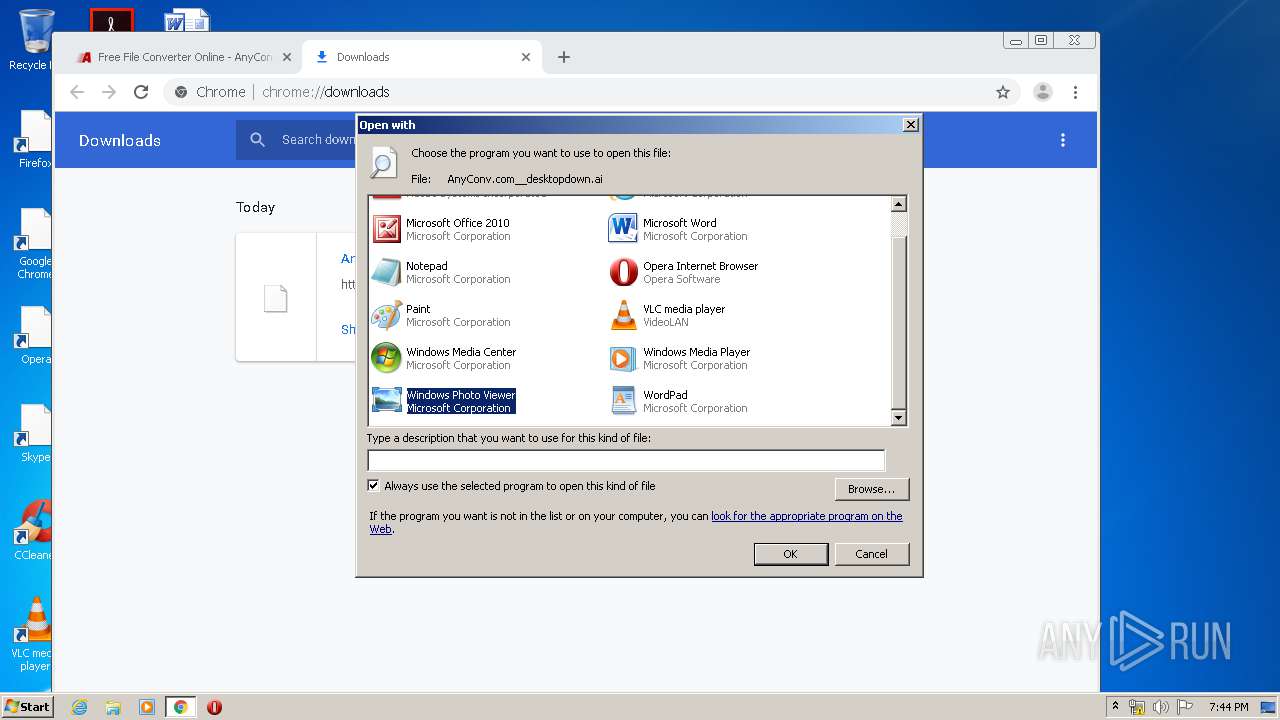This screenshot has width=1280, height=720.
Task: Switch to the Downloads tab
Action: [421, 57]
